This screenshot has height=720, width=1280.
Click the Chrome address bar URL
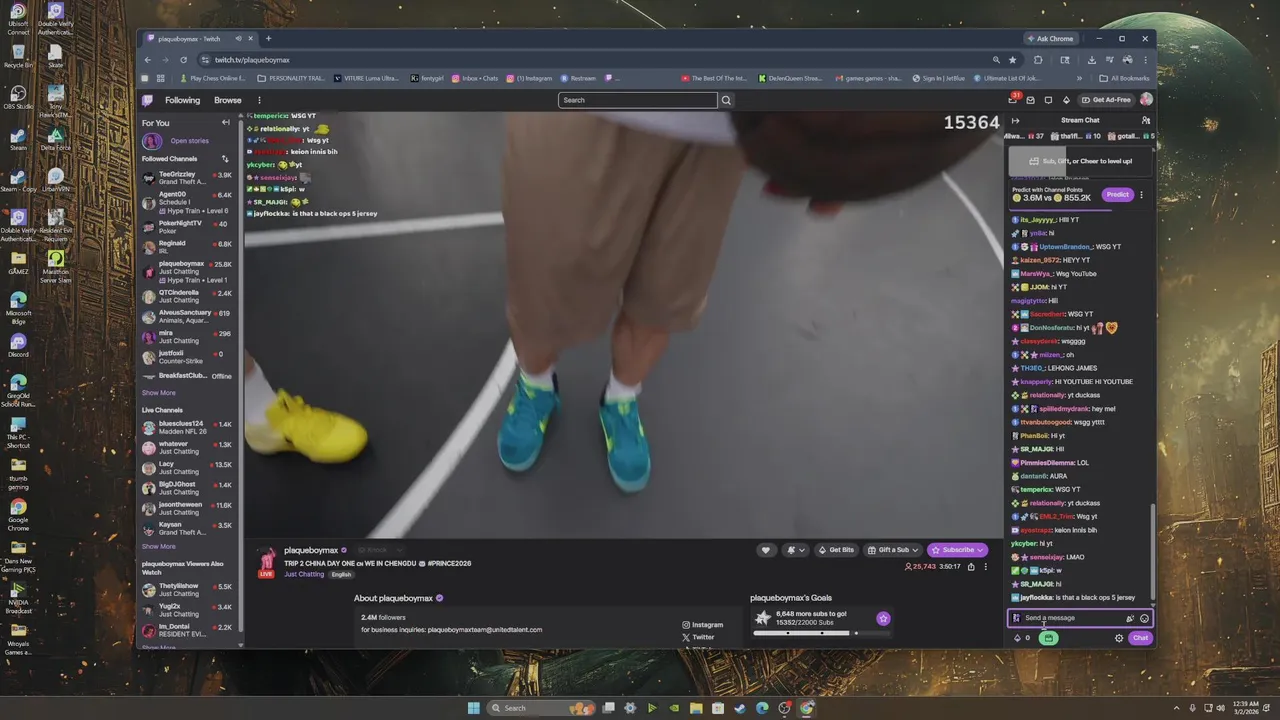[252, 60]
